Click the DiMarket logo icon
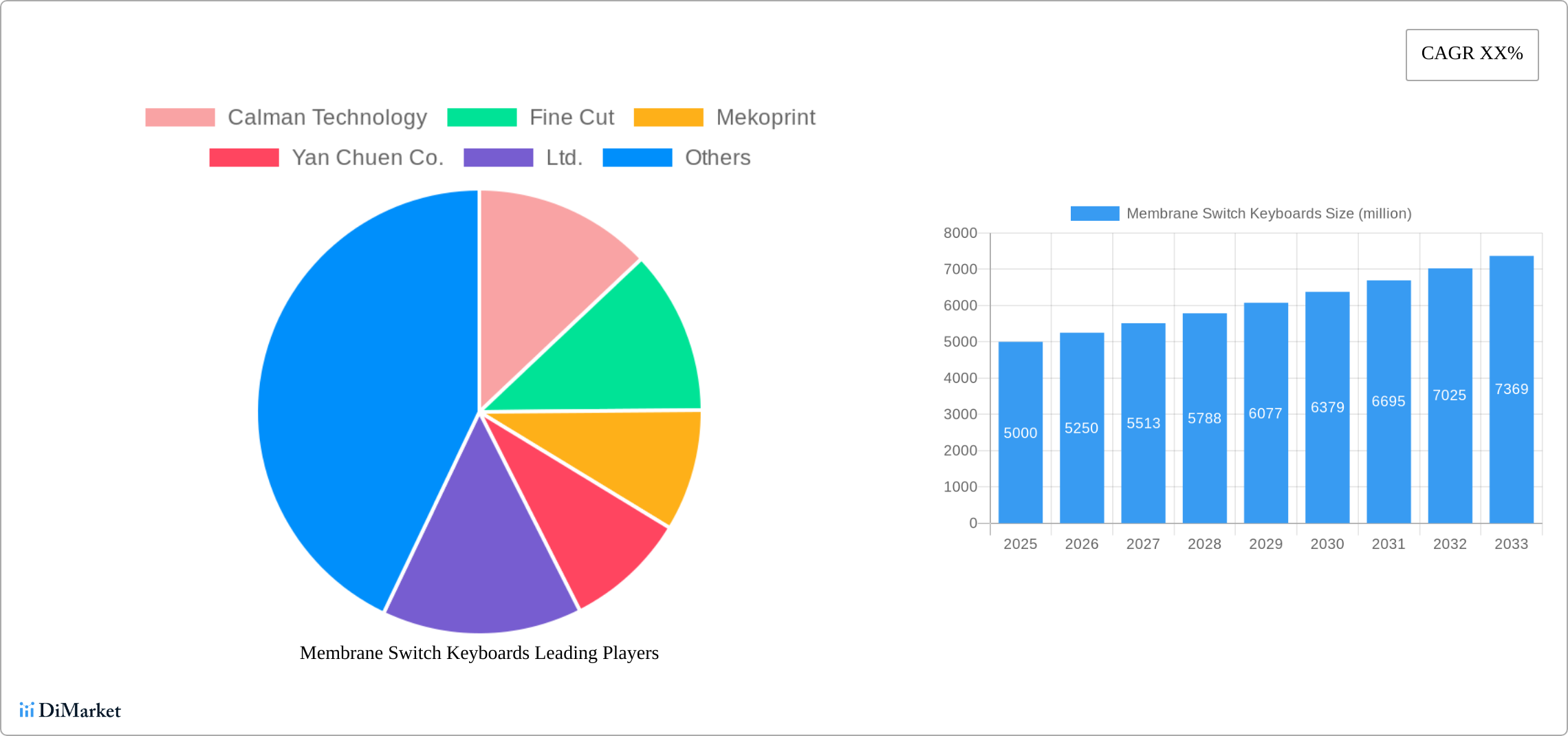This screenshot has height=736, width=1568. [28, 709]
